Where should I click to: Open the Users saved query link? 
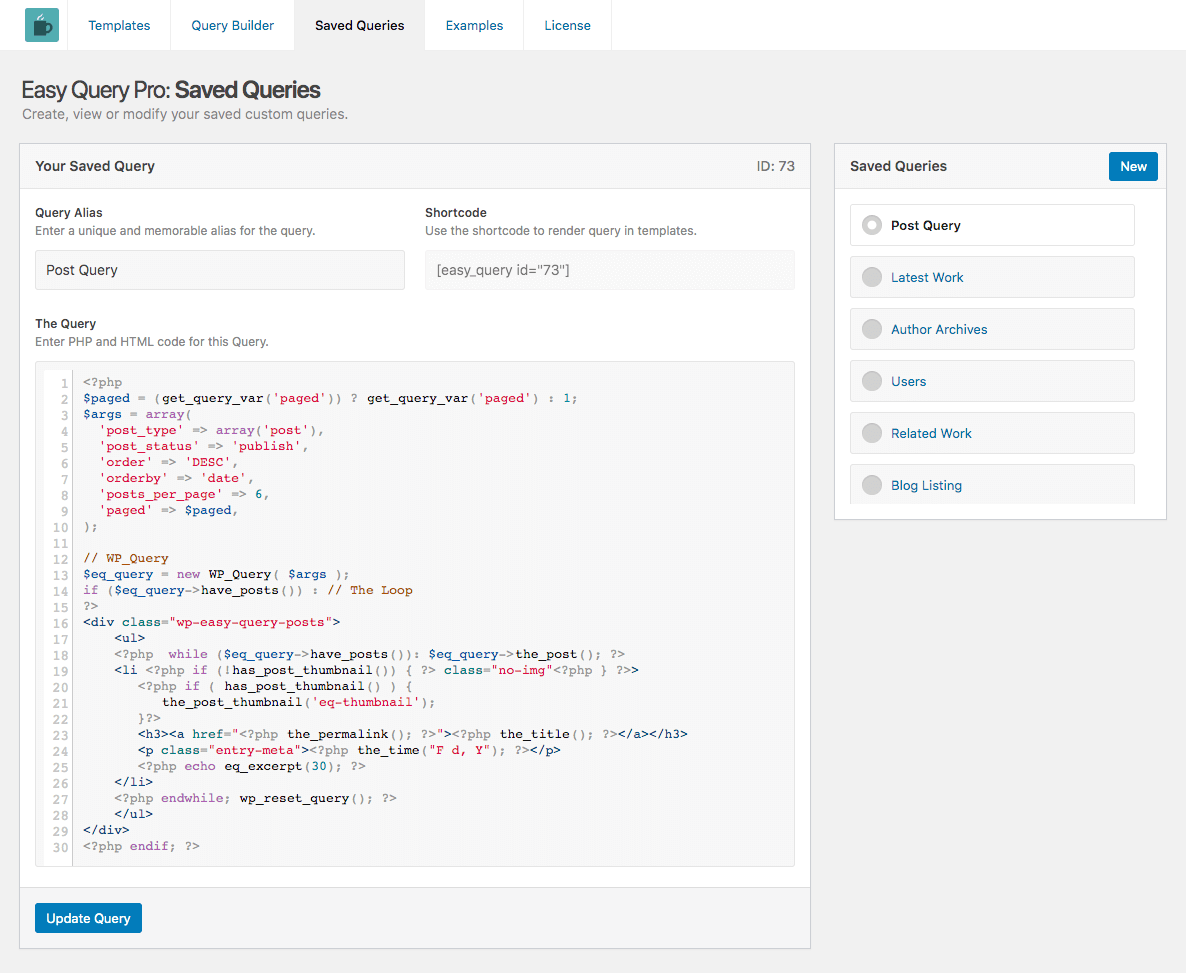tap(908, 381)
